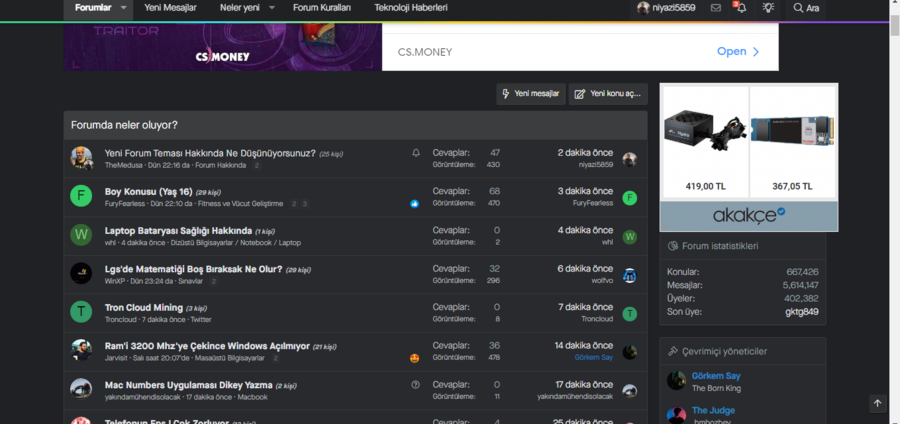Viewport: 900px width, 424px height.
Task: Click the browser vertical scrollbar thumb
Action: 894,27
